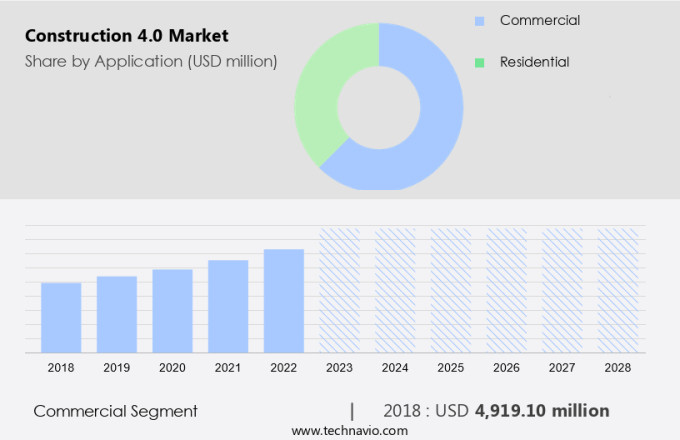Select the solid bar above 2019
This screenshot has width=680, height=440.
117,314
